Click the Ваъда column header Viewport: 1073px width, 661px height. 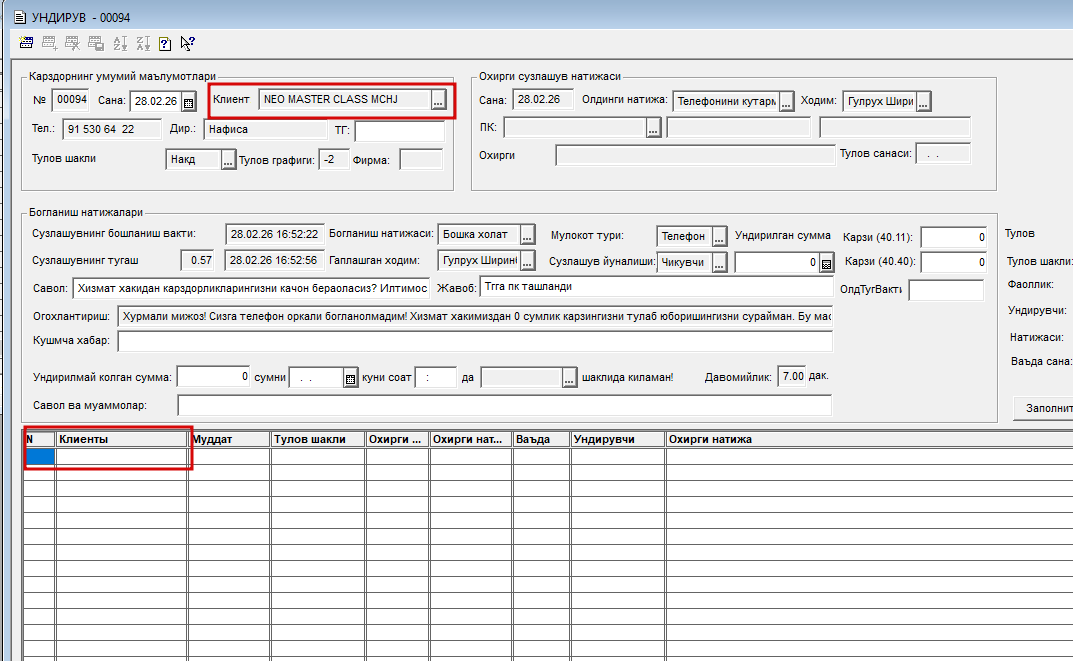click(541, 439)
